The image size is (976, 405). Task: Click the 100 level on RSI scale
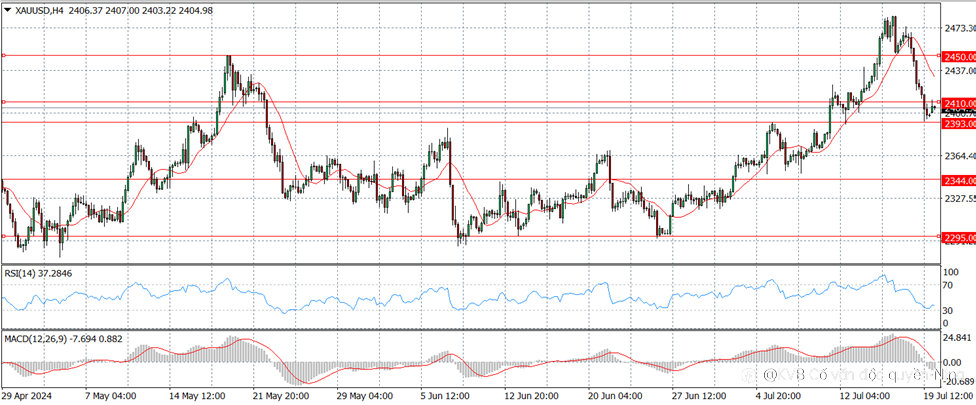coord(950,272)
